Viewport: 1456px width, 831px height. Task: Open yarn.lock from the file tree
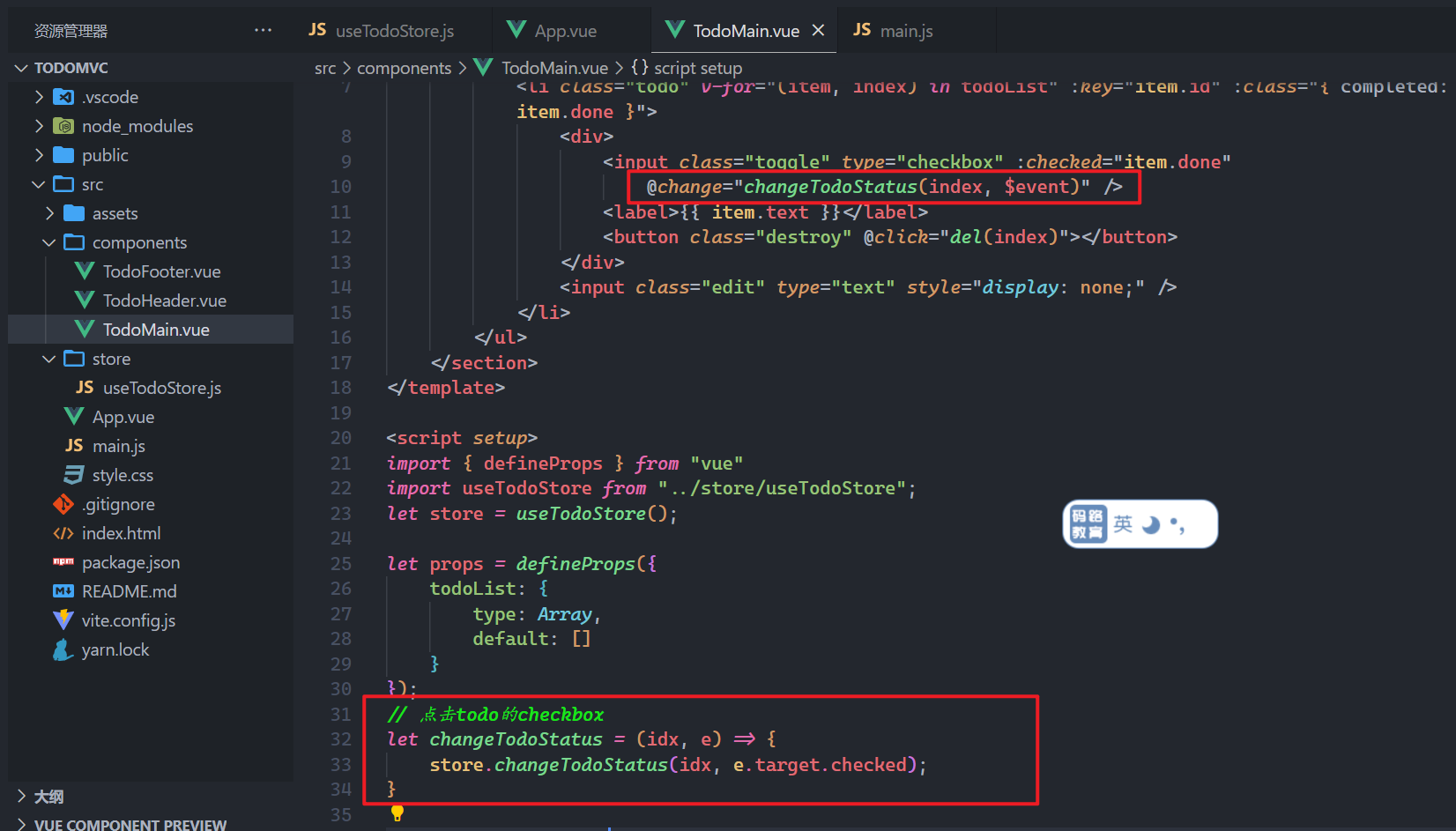[115, 649]
